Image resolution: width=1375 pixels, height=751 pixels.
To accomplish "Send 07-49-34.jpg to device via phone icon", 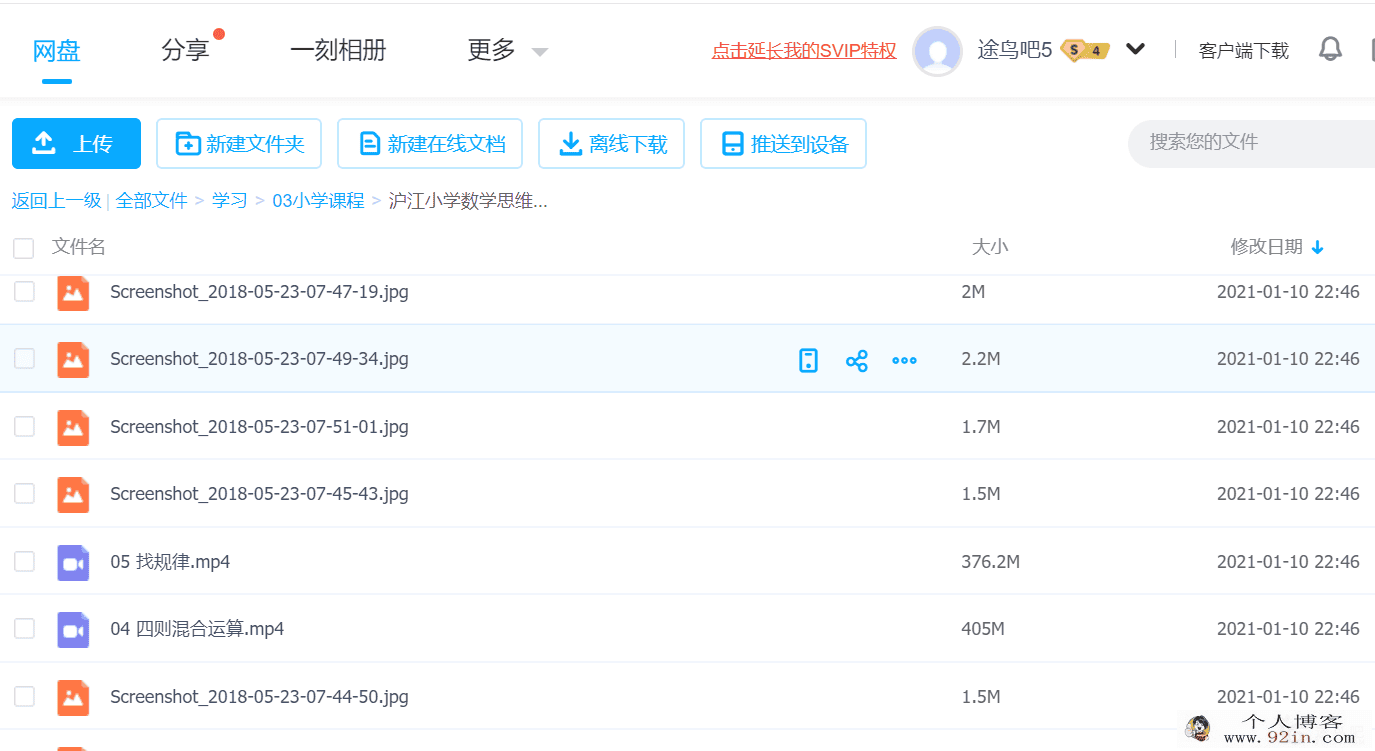I will click(x=808, y=360).
